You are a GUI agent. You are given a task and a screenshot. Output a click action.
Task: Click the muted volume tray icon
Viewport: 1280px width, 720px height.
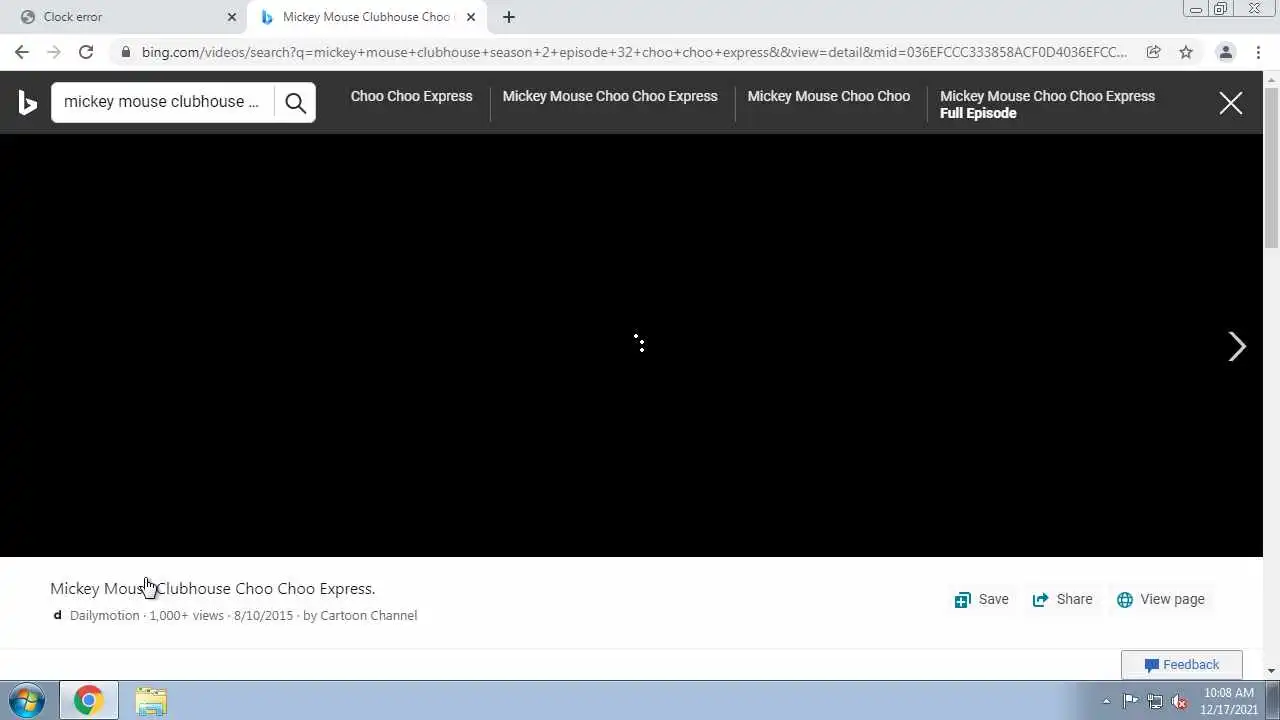tap(1180, 701)
